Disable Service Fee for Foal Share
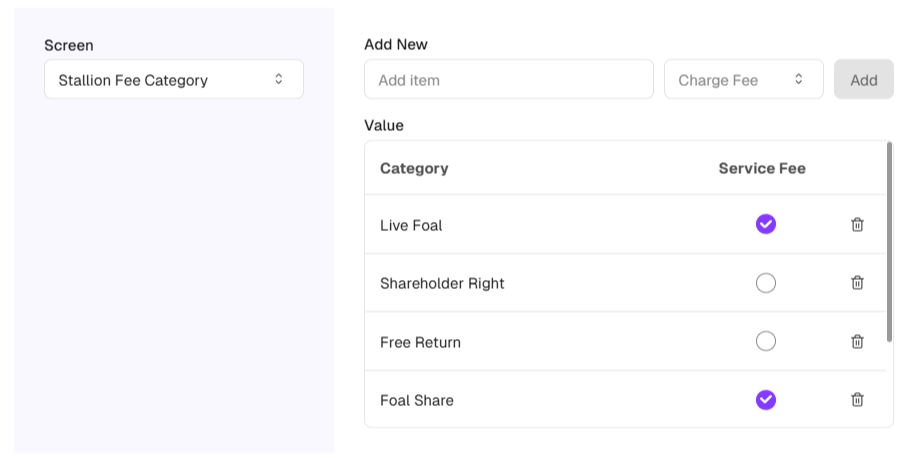Screen dimensions: 913x463 click(766, 400)
